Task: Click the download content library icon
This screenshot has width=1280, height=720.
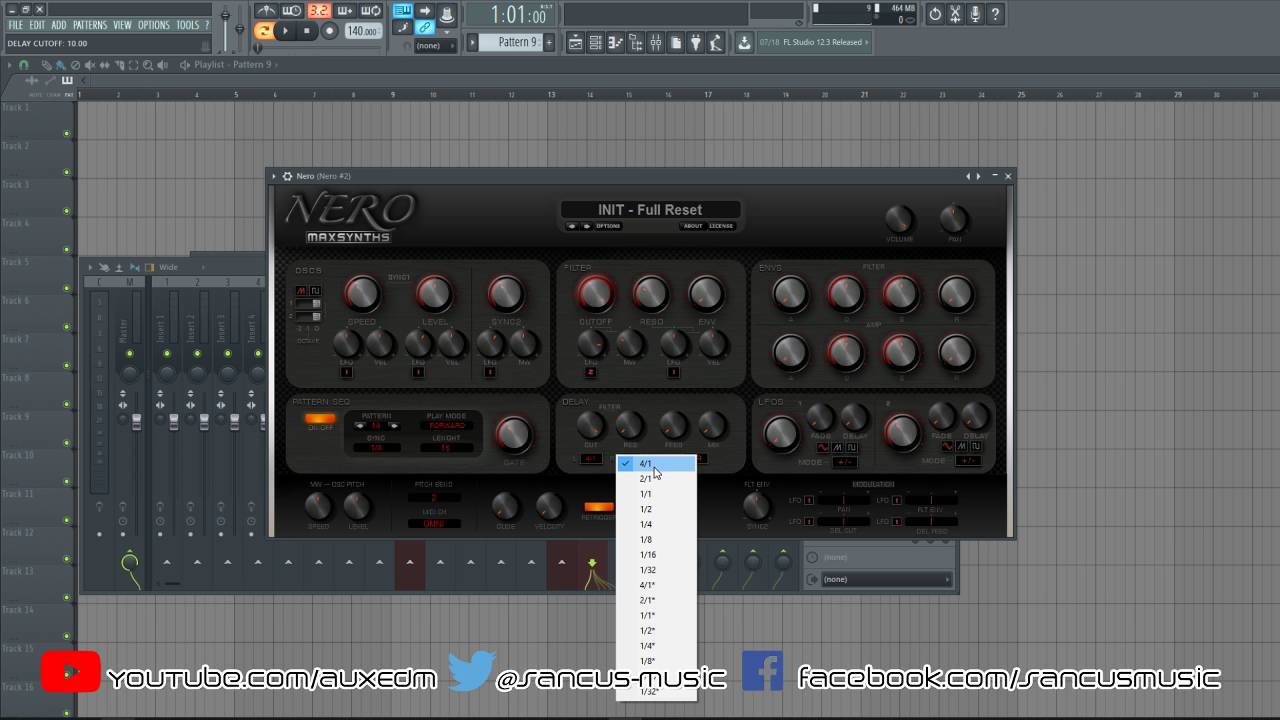Action: coord(744,42)
